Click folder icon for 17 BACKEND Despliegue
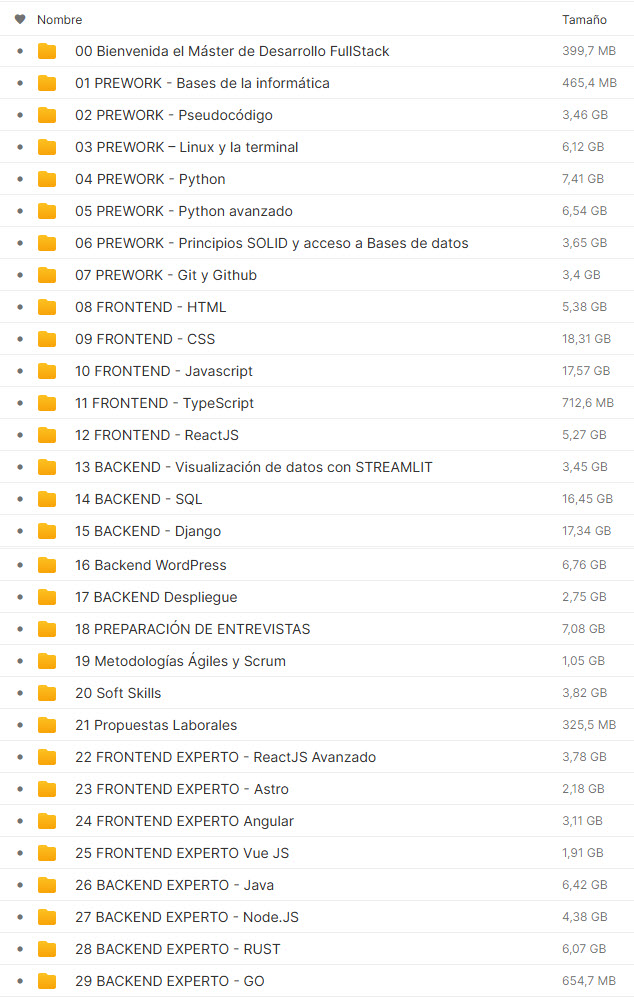Viewport: 634px width, 999px height. click(47, 597)
